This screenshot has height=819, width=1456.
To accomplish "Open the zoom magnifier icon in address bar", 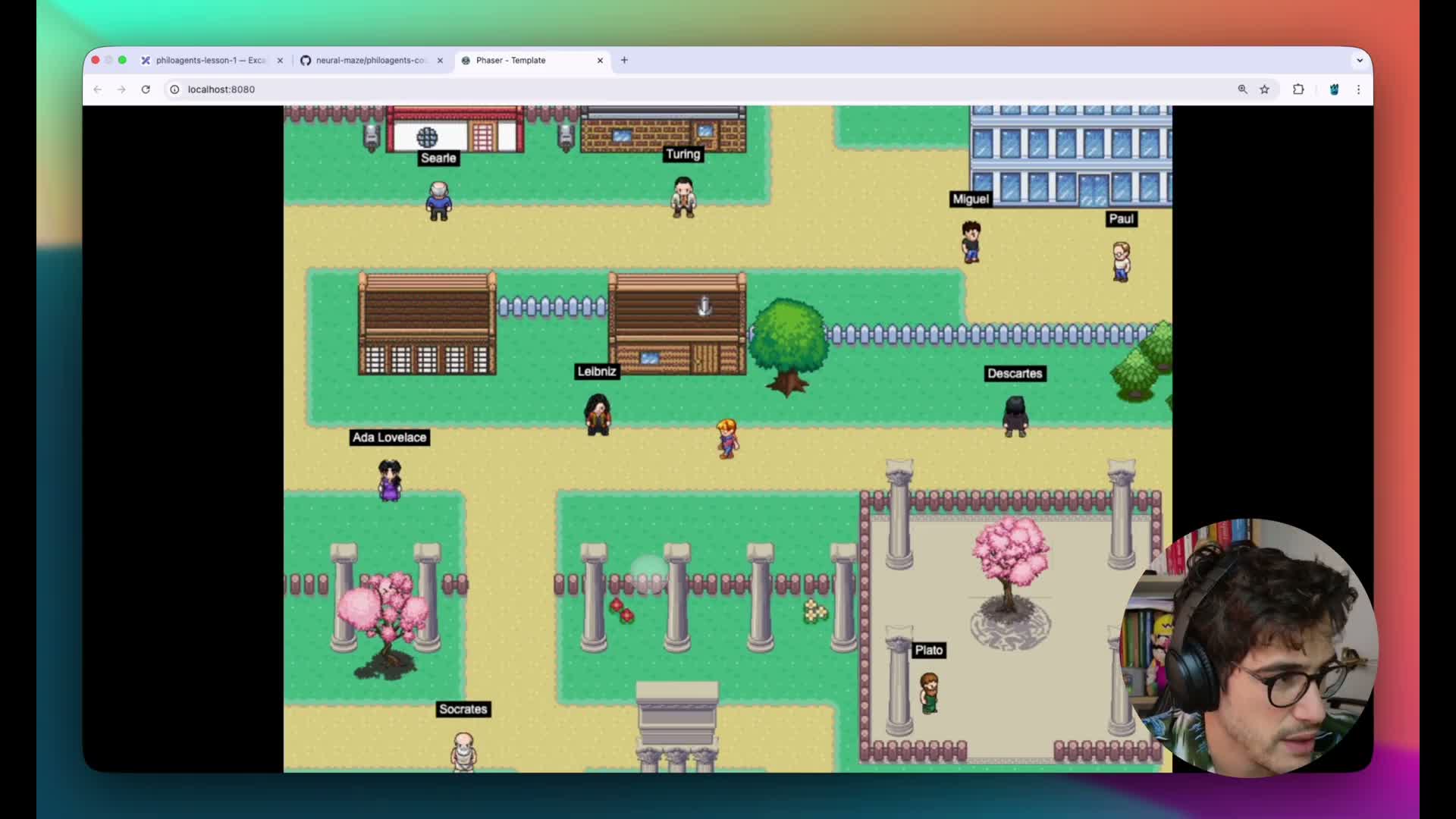I will 1242,89.
